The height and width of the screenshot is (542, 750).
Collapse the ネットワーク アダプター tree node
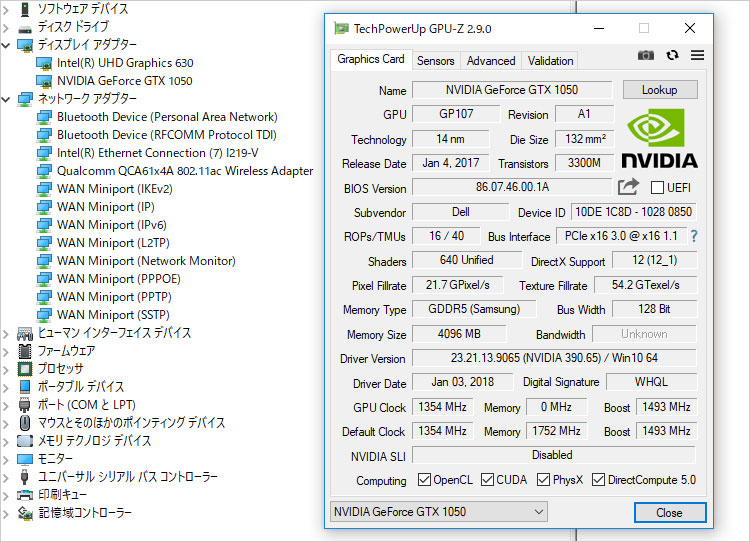coord(6,100)
